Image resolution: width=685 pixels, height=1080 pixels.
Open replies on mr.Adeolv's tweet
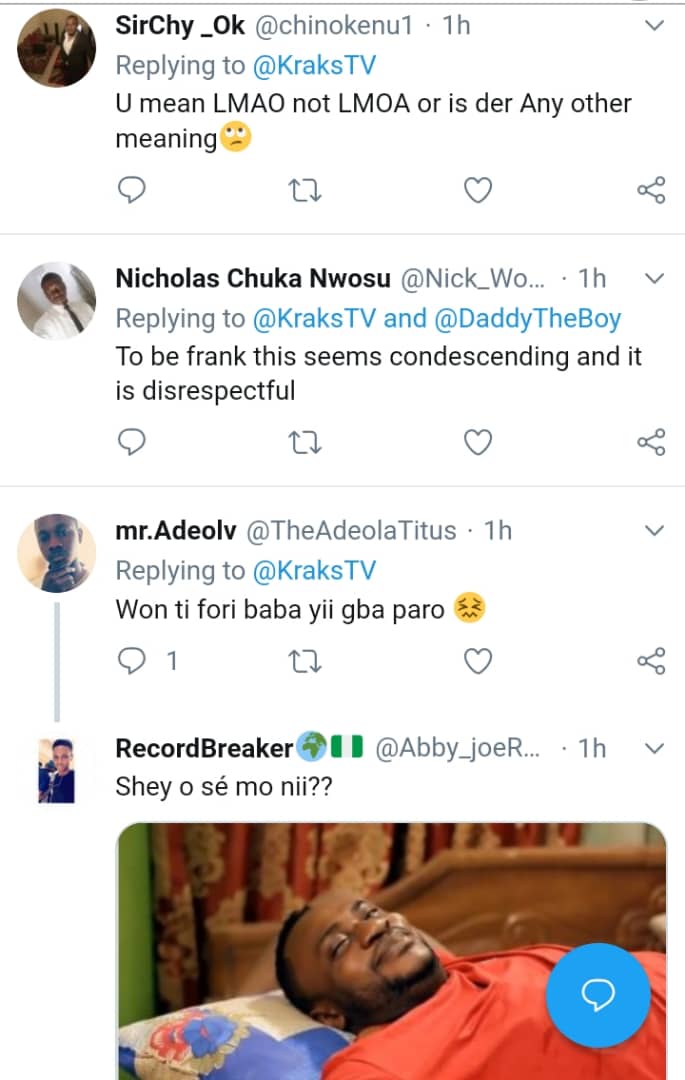tap(133, 661)
